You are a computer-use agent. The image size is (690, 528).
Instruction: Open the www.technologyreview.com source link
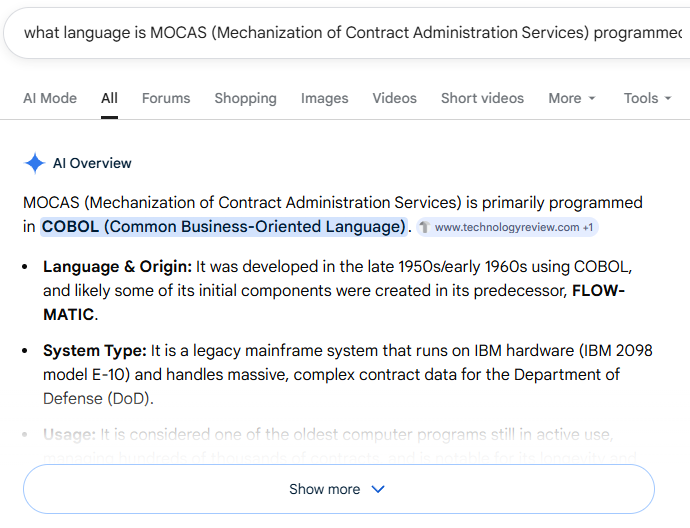(506, 227)
